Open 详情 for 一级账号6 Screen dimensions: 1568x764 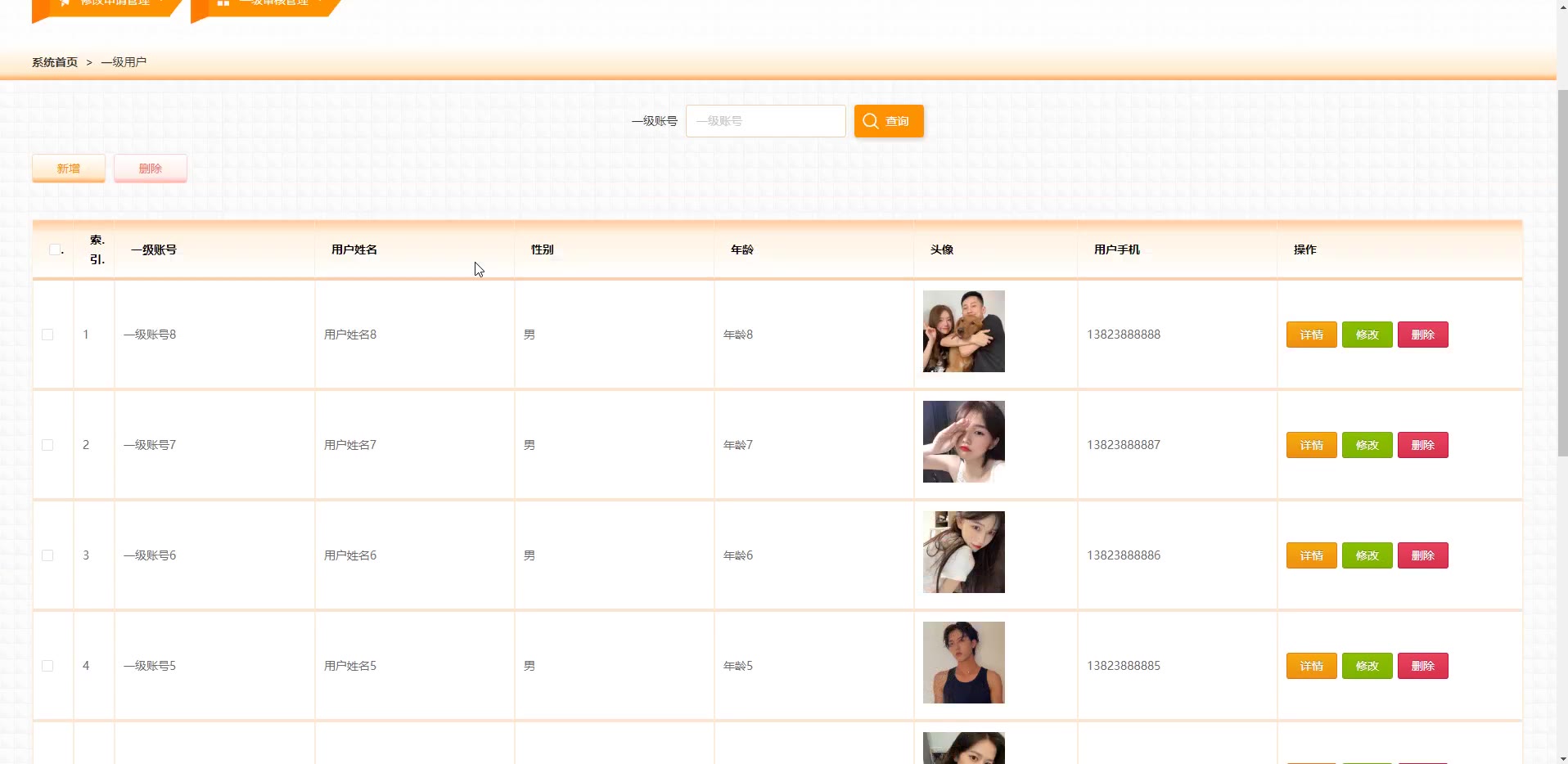click(x=1312, y=555)
